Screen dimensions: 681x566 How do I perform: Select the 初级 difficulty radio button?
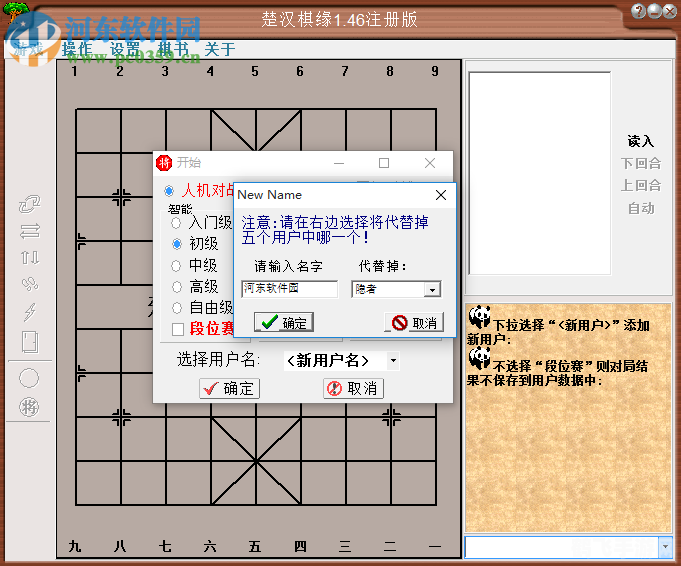click(x=177, y=244)
